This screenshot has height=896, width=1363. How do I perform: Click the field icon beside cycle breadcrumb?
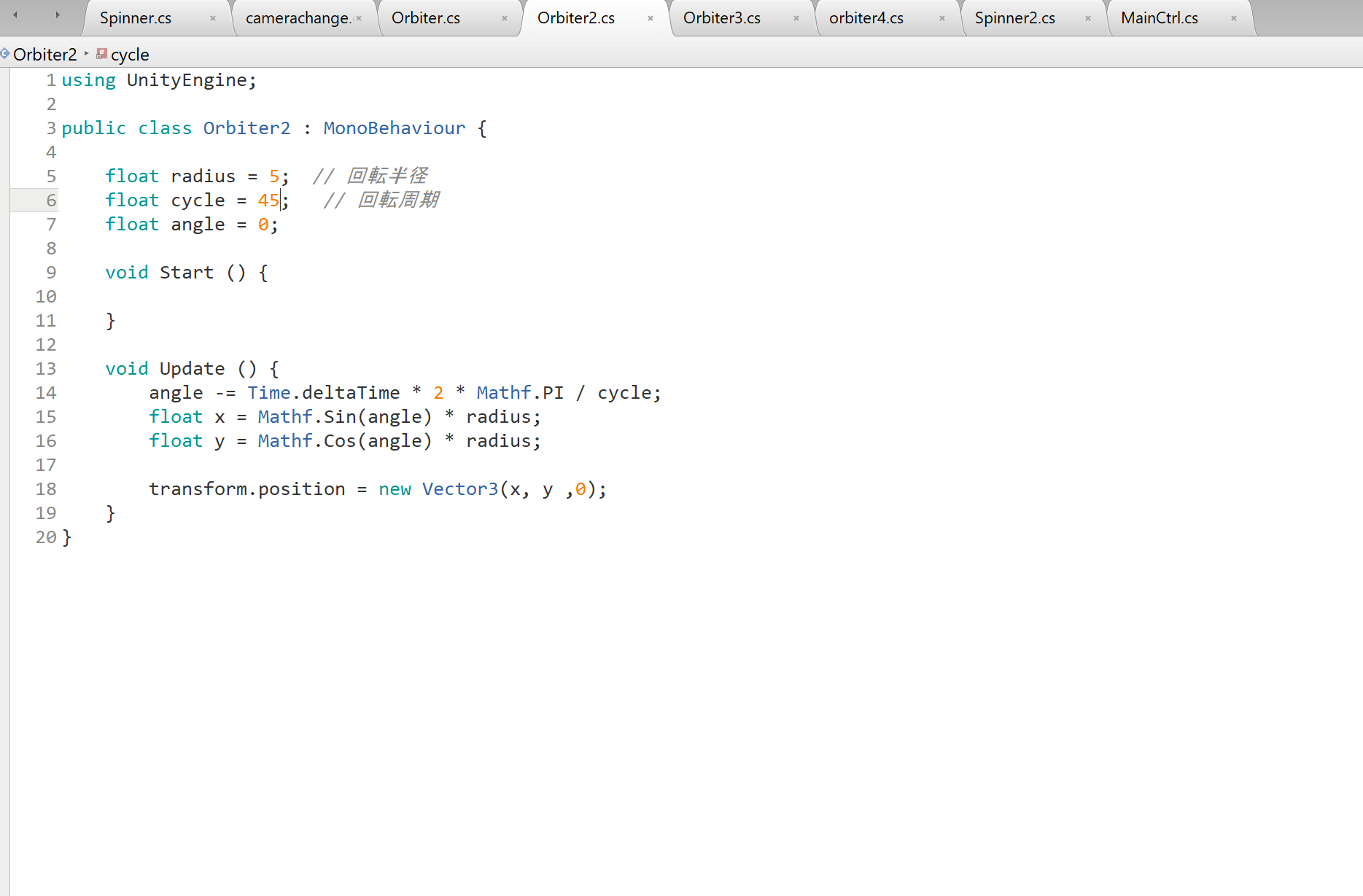click(102, 53)
